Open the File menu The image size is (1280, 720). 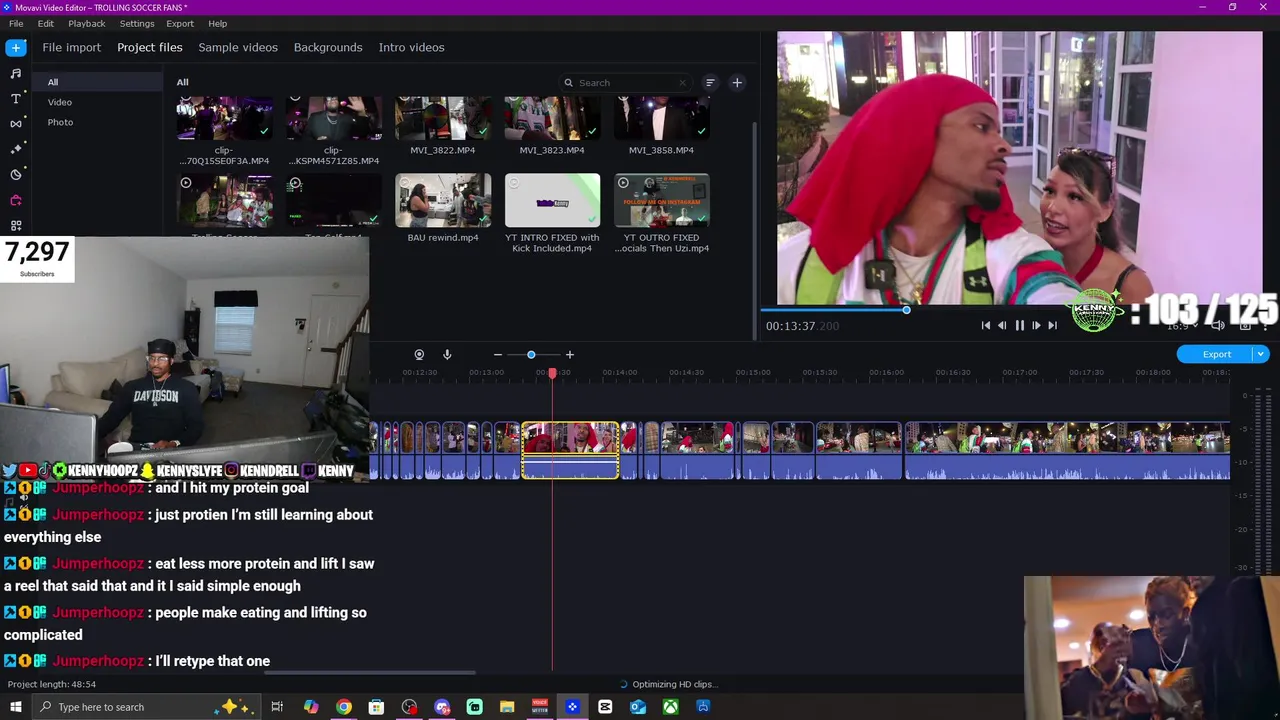(x=16, y=23)
